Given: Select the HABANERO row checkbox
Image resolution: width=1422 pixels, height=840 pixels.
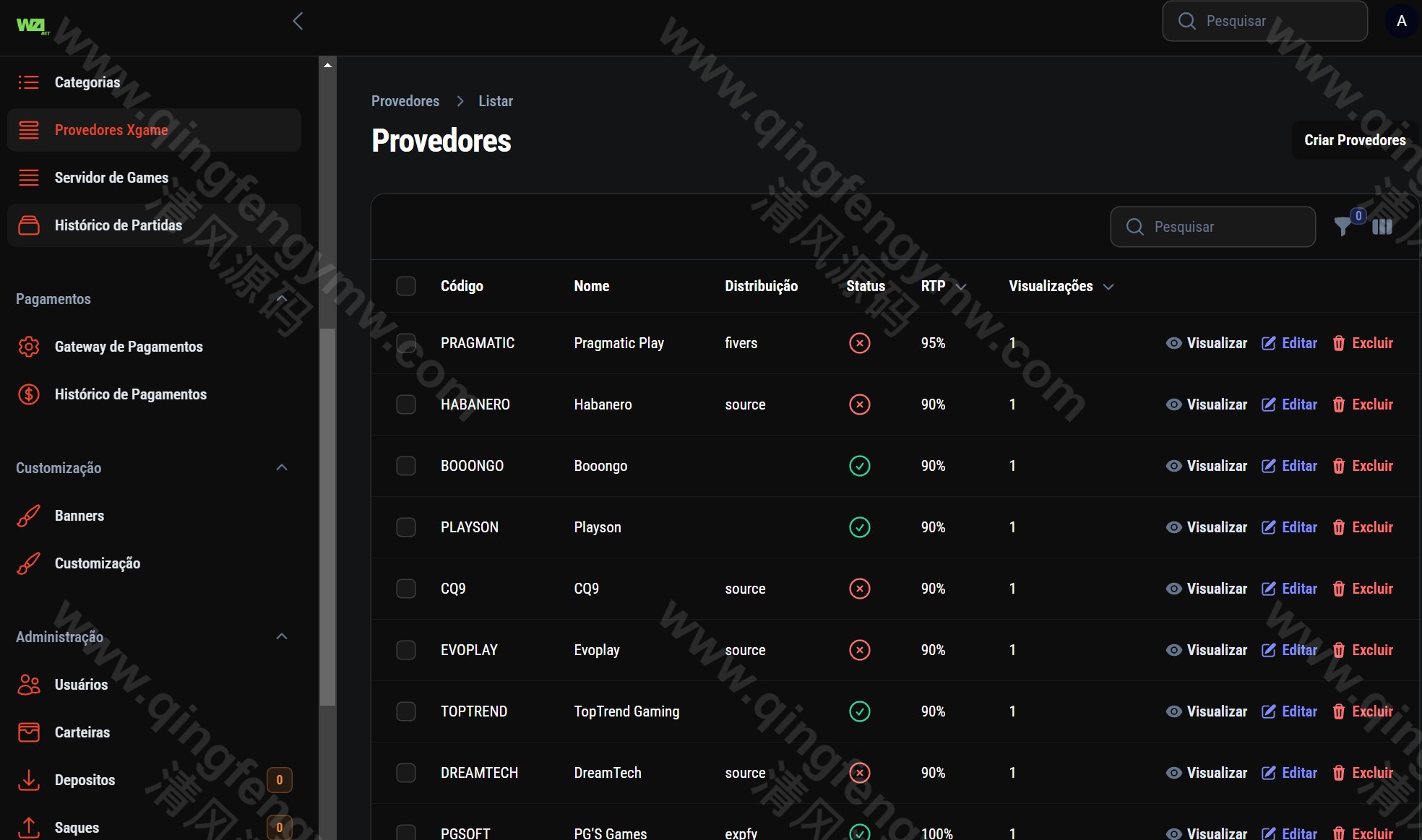Looking at the screenshot, I should pyautogui.click(x=406, y=404).
